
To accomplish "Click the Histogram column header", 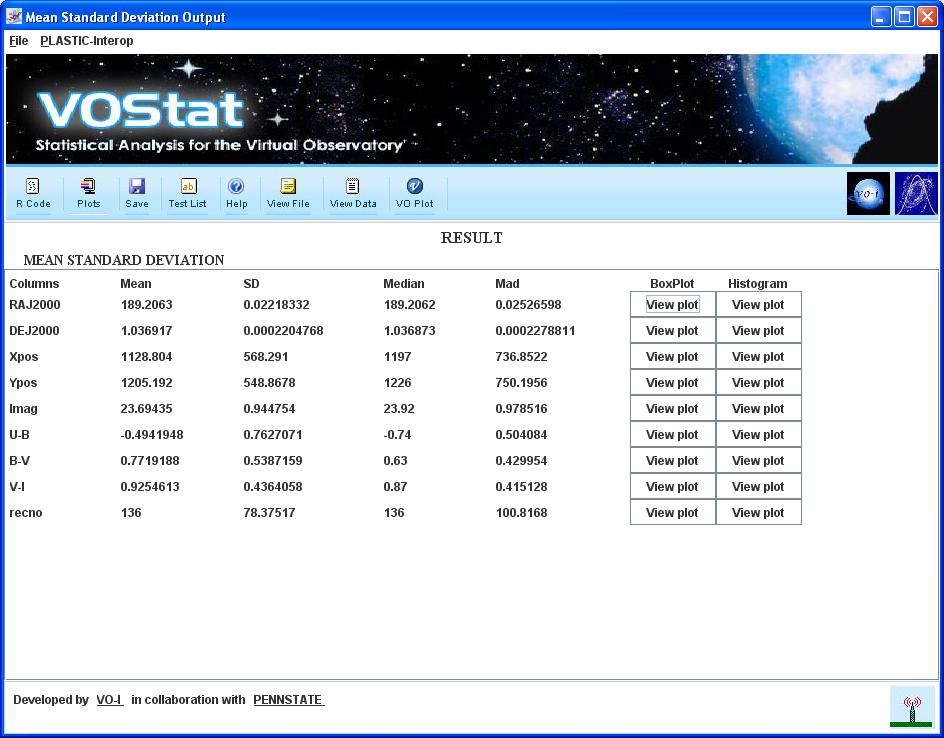I will pos(757,284).
